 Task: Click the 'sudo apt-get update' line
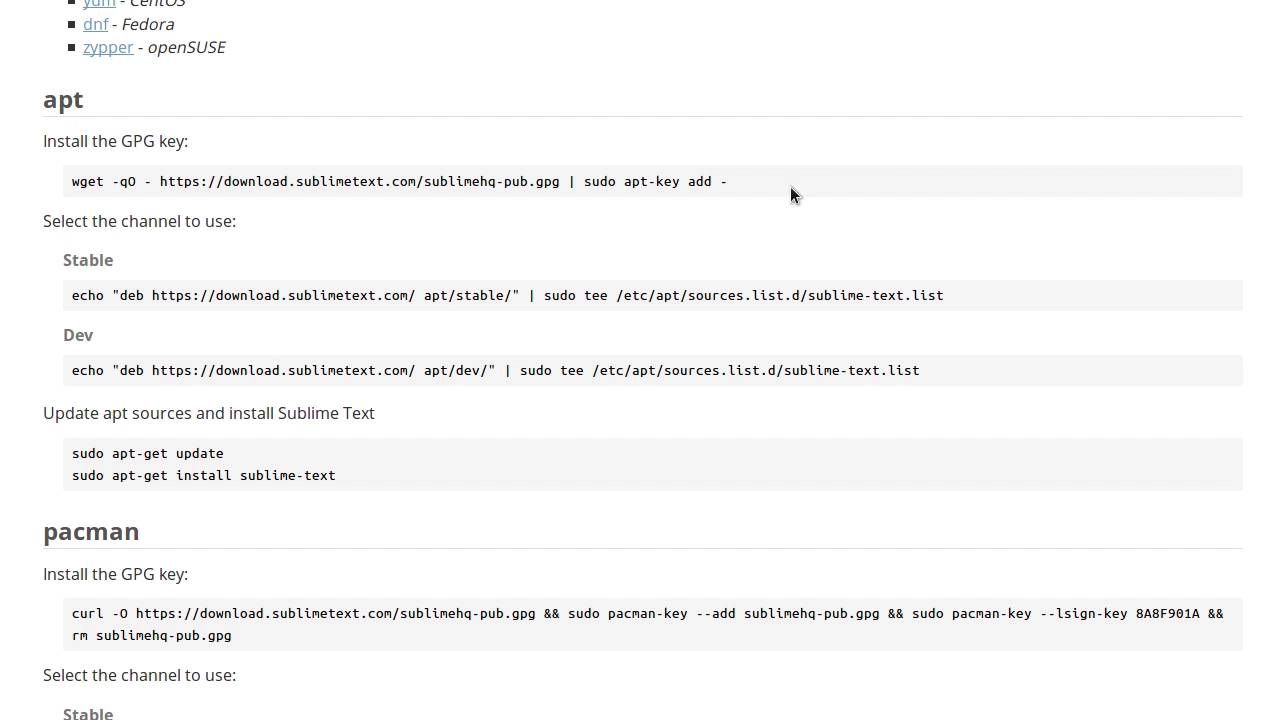[x=148, y=454]
